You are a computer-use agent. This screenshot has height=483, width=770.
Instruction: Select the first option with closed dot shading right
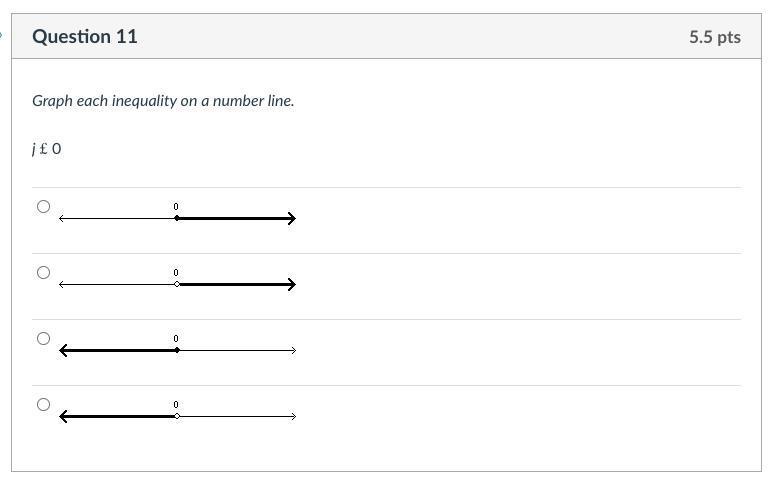[43, 207]
